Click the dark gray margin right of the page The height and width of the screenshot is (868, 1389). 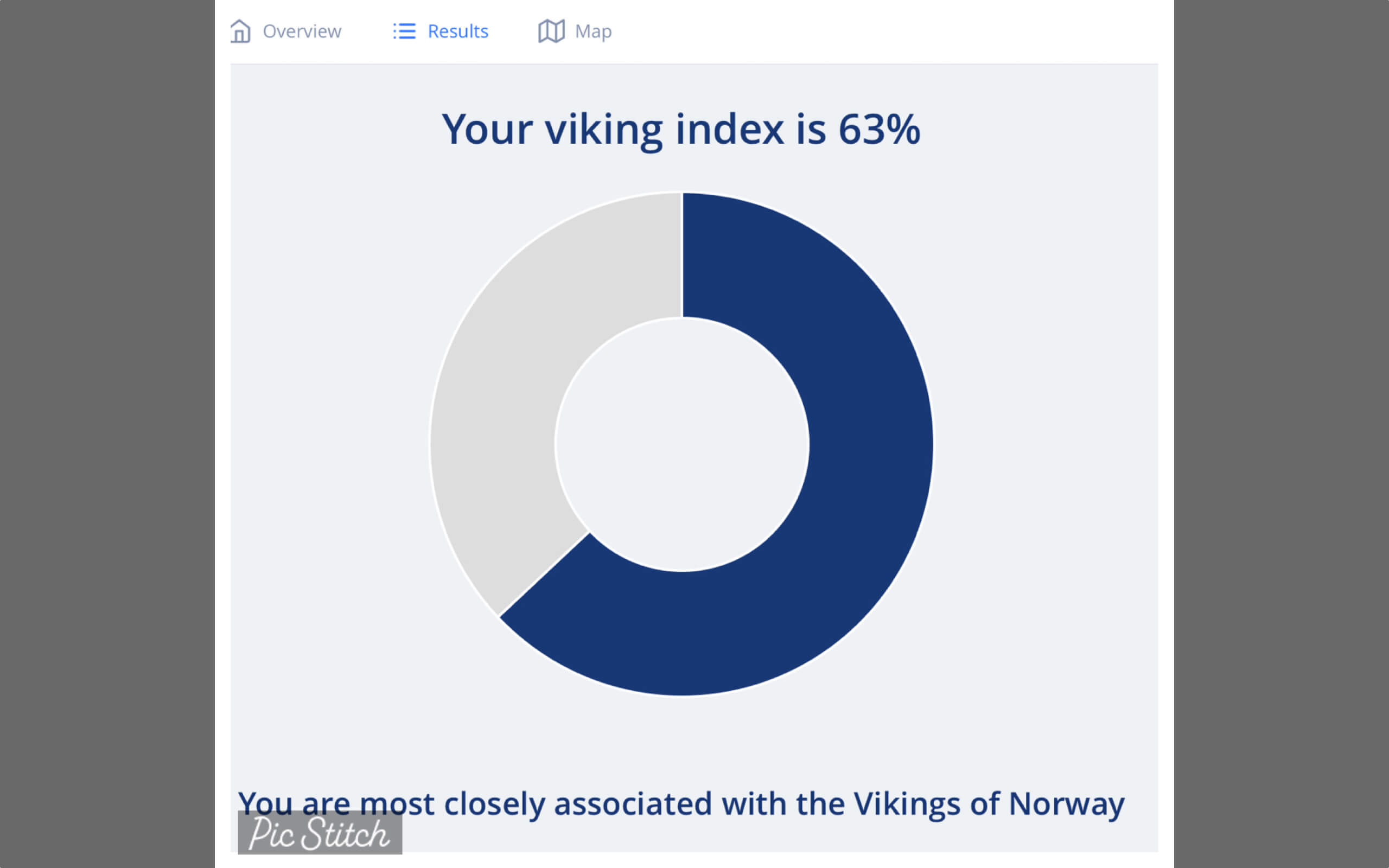click(1281, 434)
